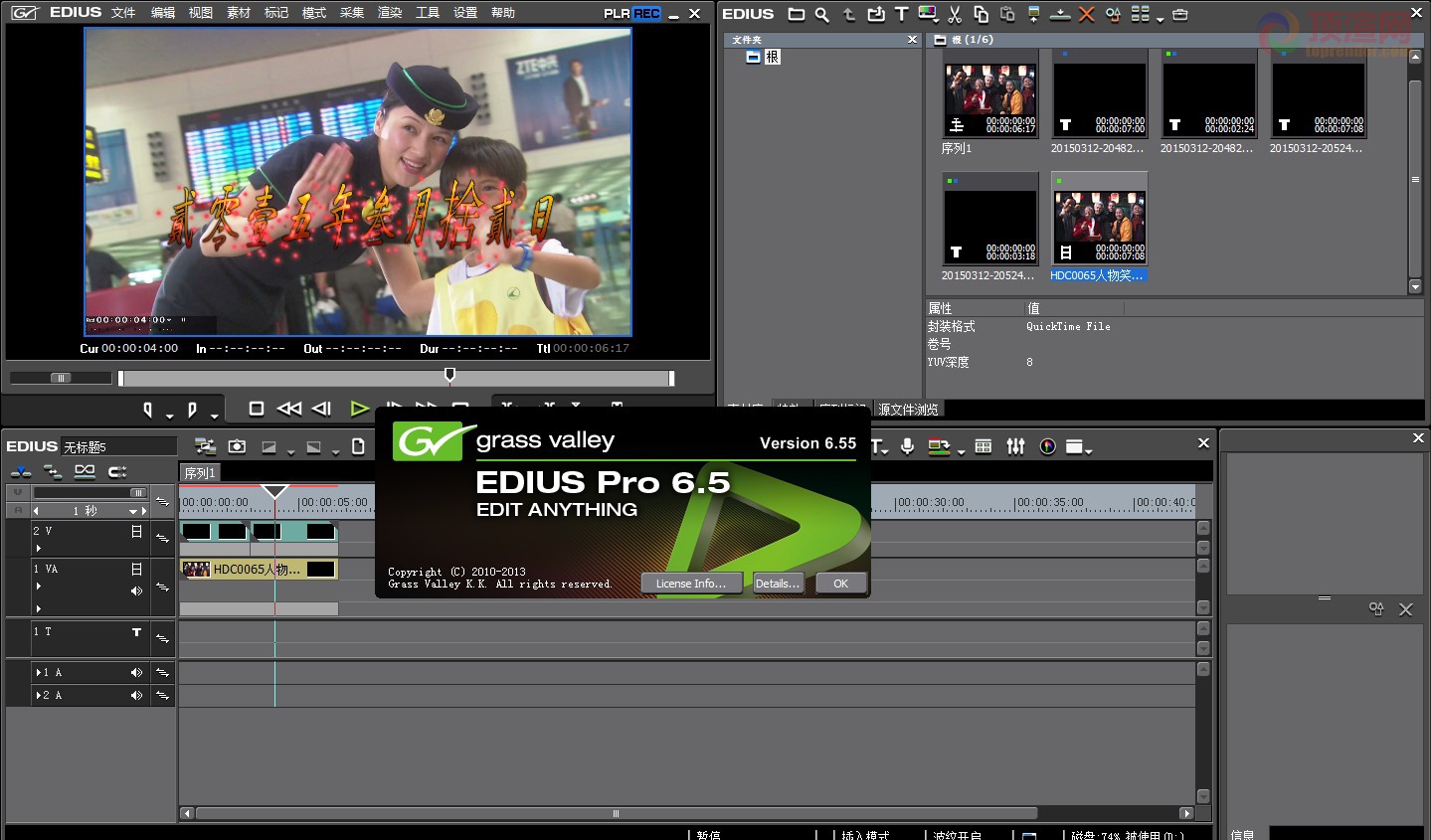Viewport: 1431px width, 840px height.
Task: Open set out point dropdown arrow
Action: 214,416
